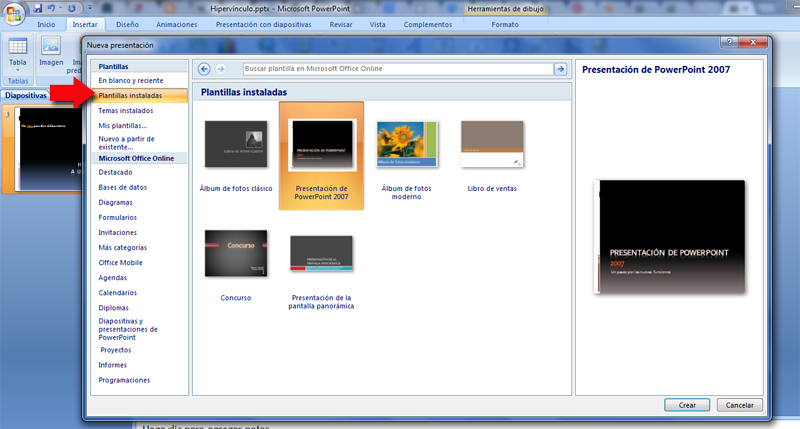Switch to the Insertar tab

85,24
